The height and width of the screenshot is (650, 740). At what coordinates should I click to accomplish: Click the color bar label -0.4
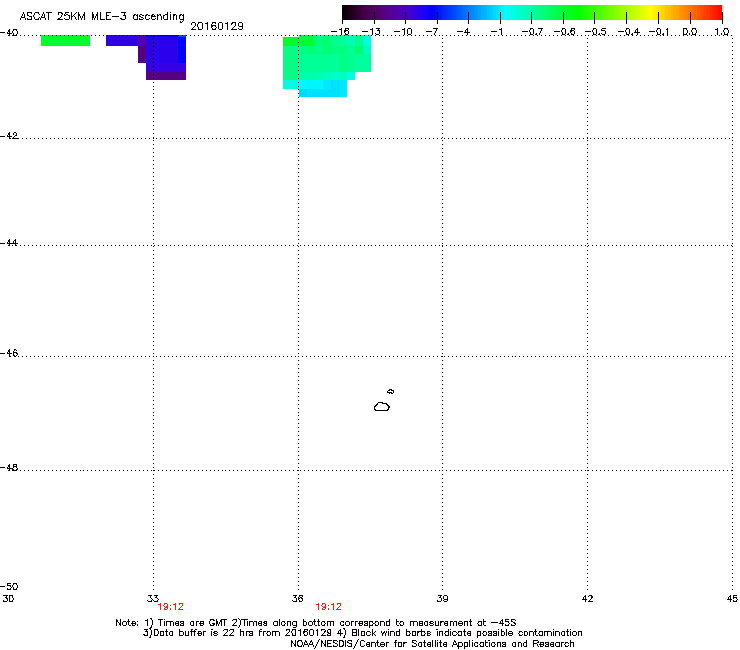pyautogui.click(x=628, y=32)
